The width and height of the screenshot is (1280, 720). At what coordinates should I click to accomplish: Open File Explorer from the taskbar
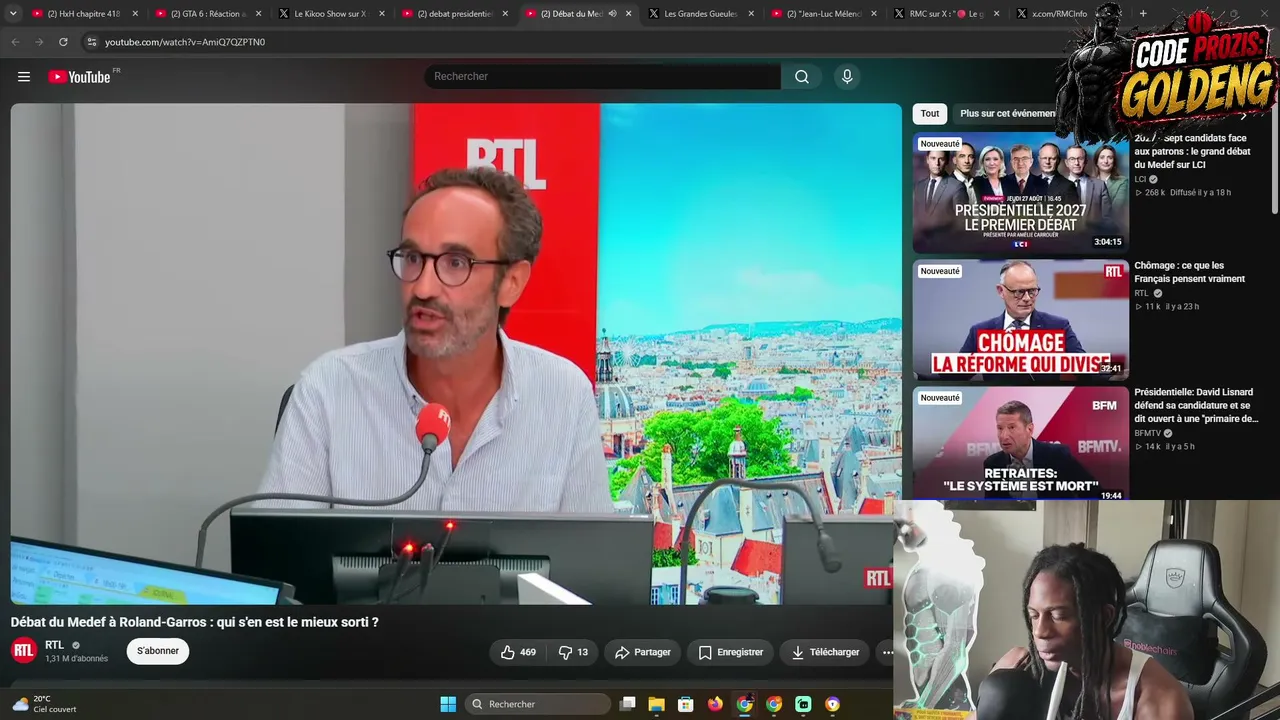click(x=657, y=704)
